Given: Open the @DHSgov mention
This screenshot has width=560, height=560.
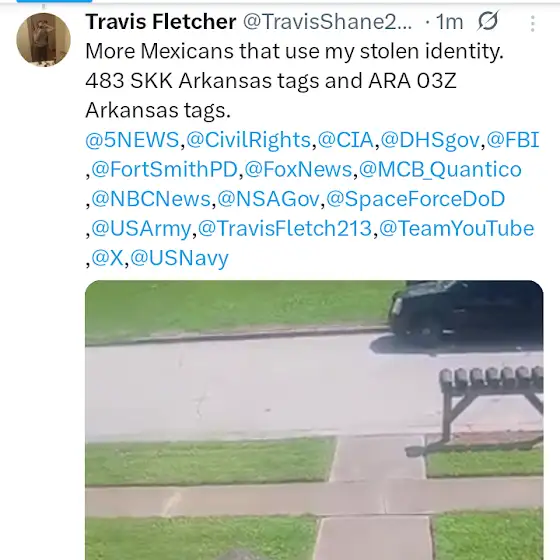Looking at the screenshot, I should [430, 140].
